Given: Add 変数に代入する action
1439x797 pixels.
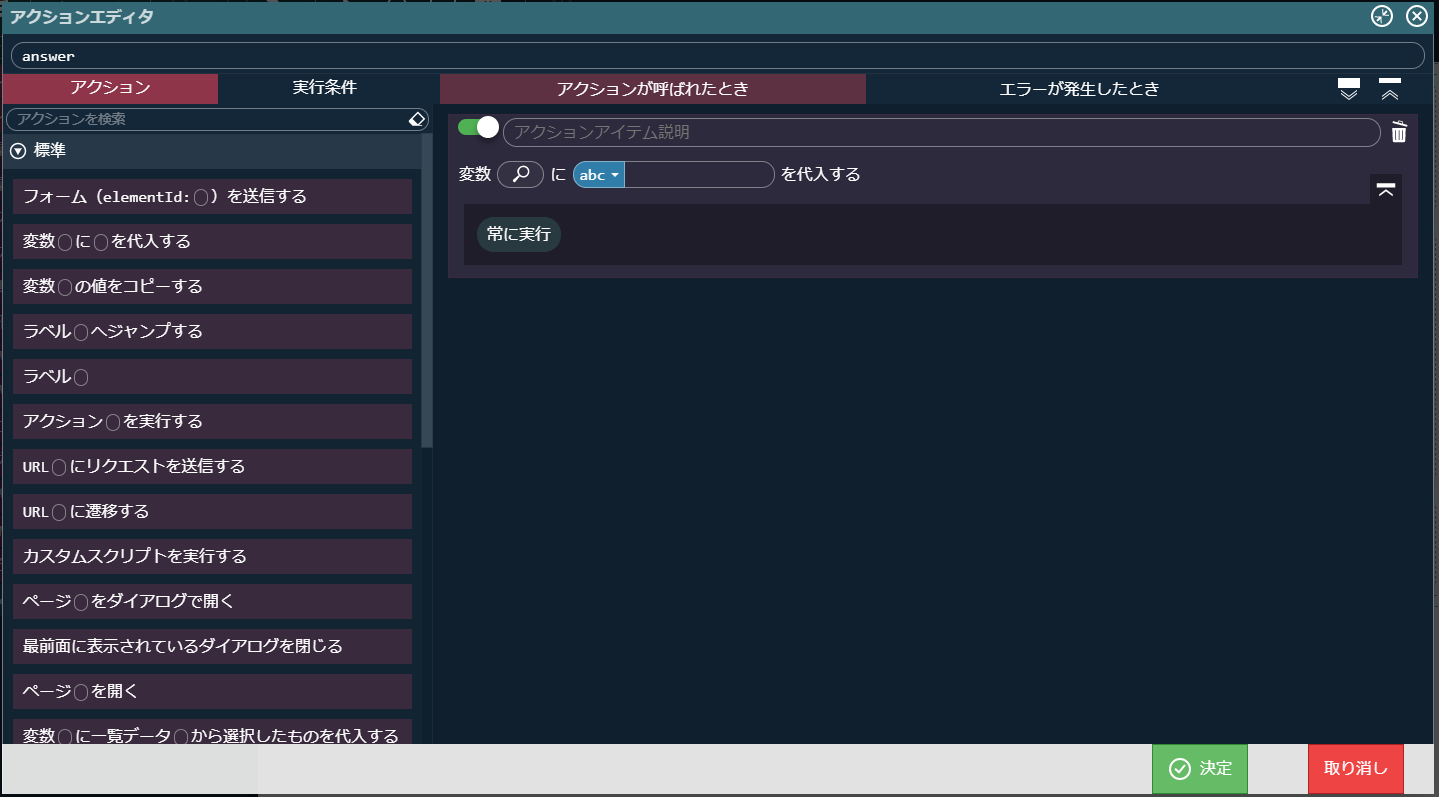Looking at the screenshot, I should pos(213,241).
